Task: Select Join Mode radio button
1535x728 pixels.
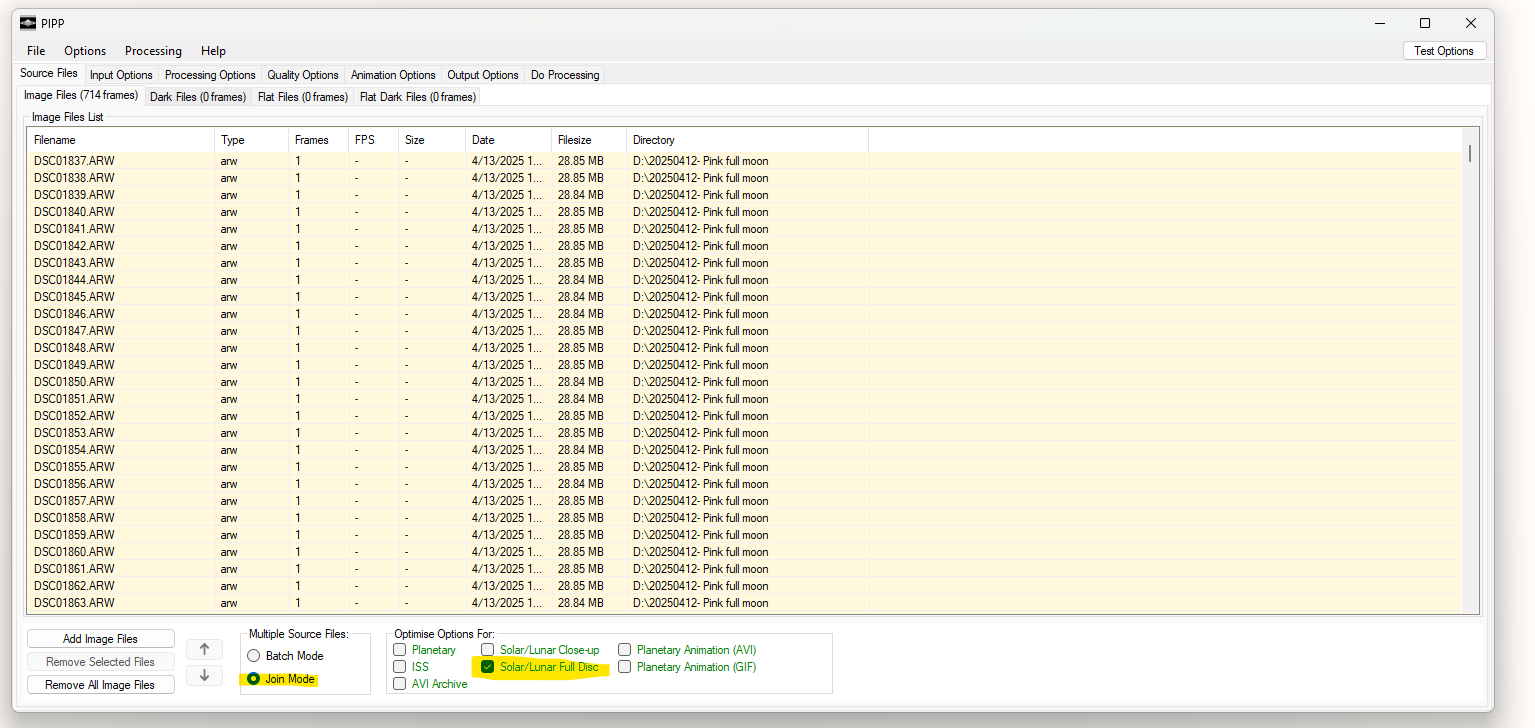Action: pos(254,679)
